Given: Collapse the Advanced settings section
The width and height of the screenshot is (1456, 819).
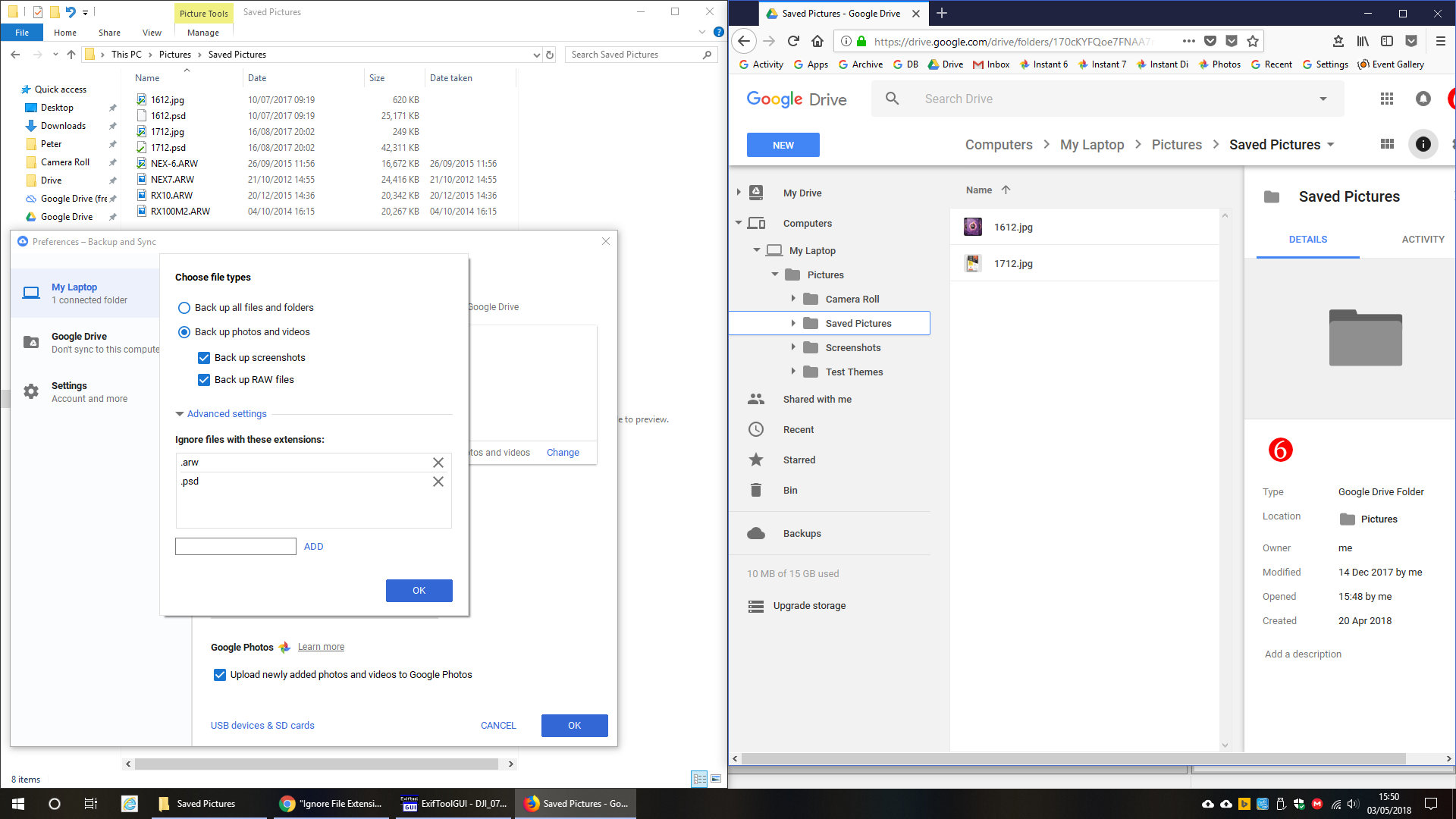Looking at the screenshot, I should coord(226,414).
